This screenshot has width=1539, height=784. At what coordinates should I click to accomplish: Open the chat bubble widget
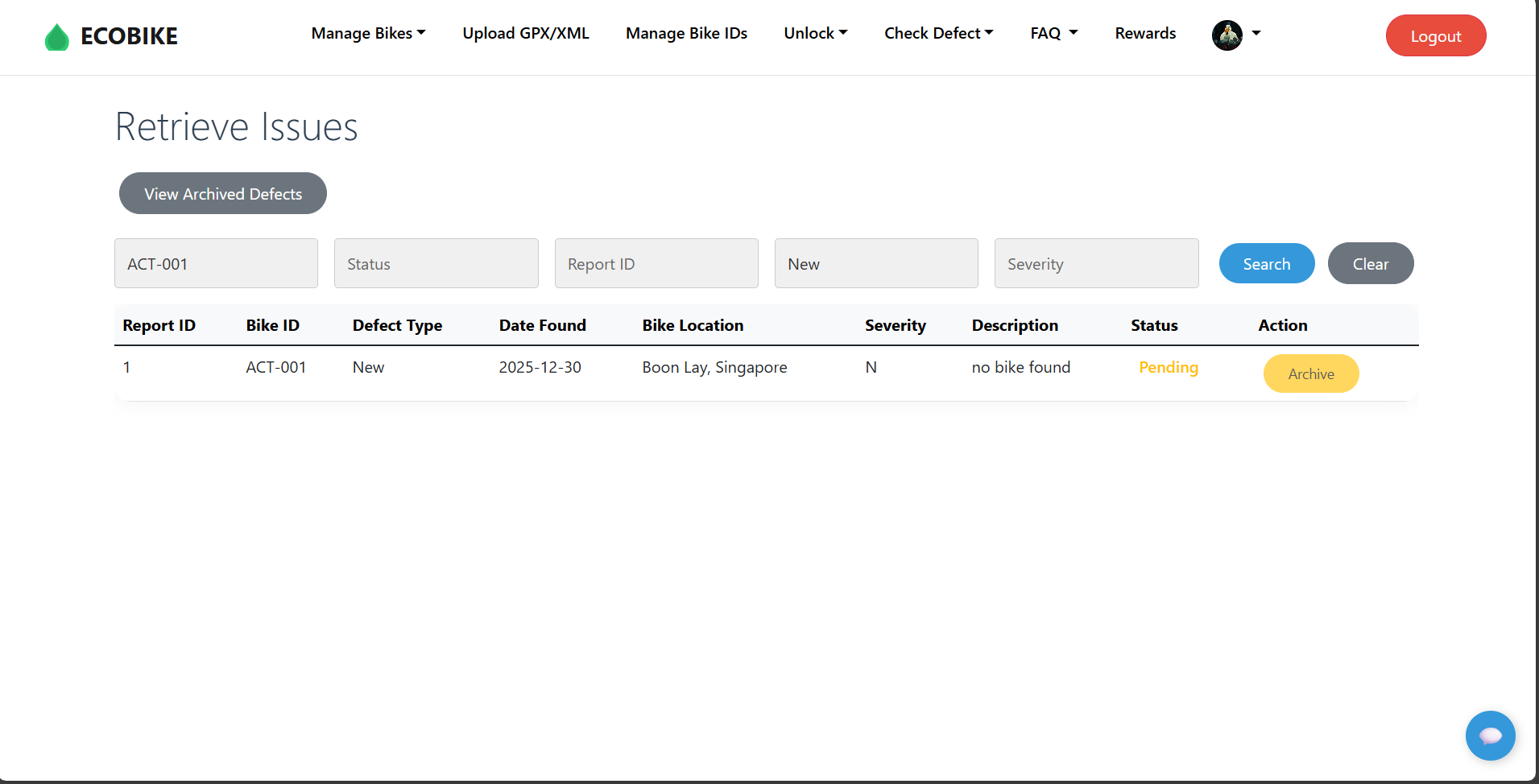point(1490,735)
